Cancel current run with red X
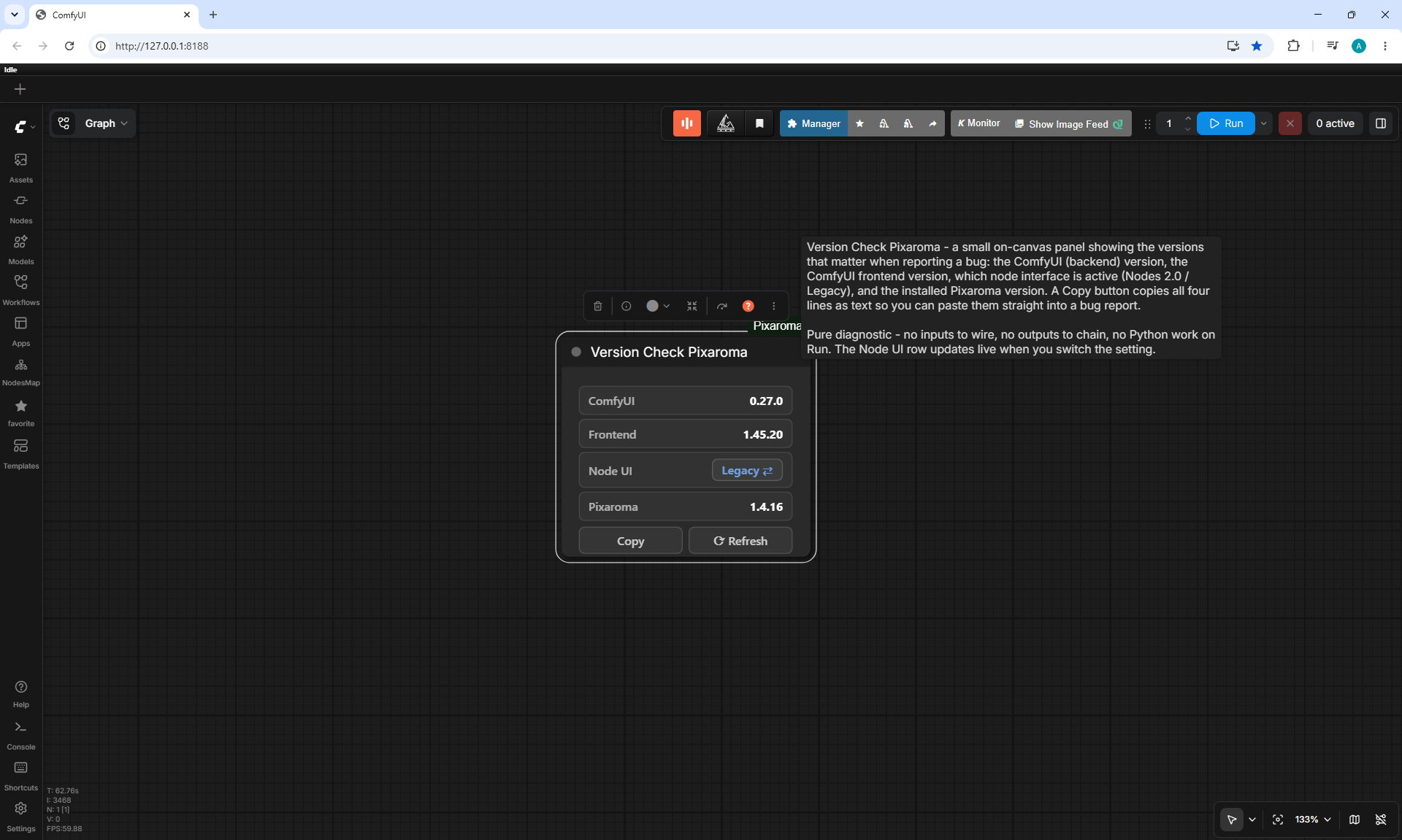This screenshot has height=840, width=1402. click(1290, 123)
